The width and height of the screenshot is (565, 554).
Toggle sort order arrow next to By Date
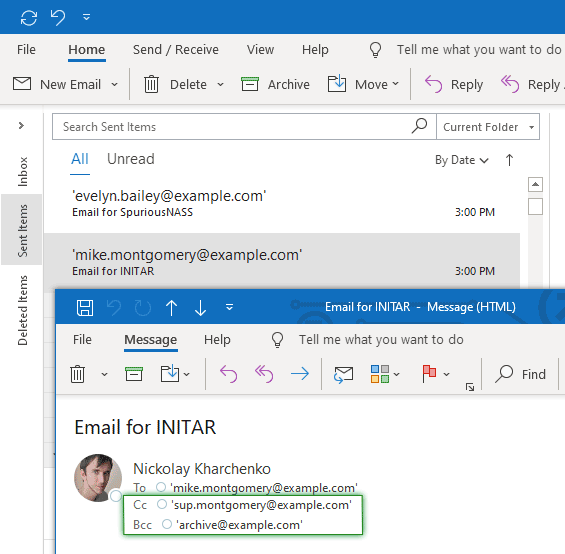click(509, 160)
